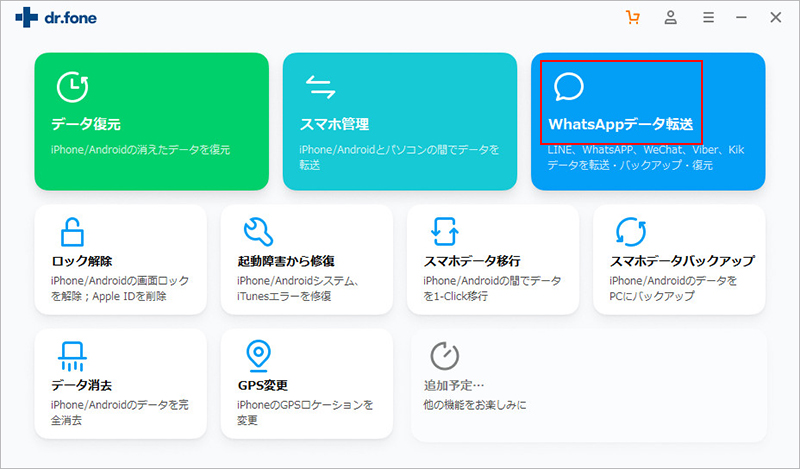Open the データ復元 heading

86,124
